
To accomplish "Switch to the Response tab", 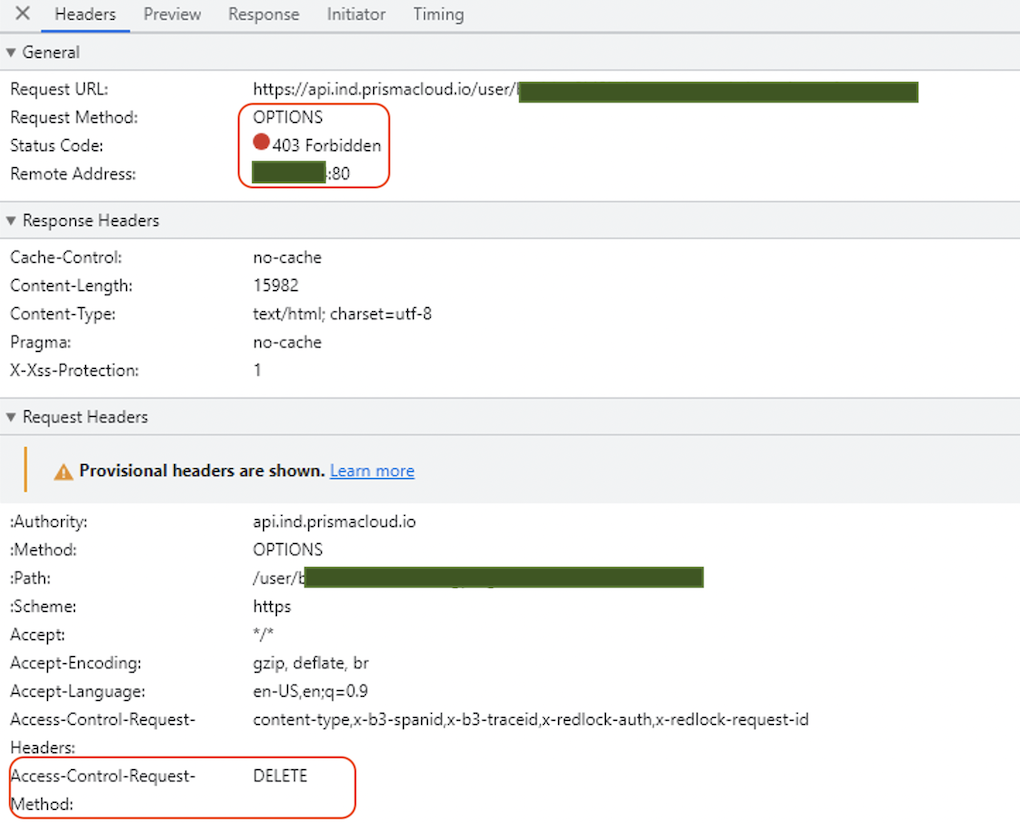I will pos(263,14).
